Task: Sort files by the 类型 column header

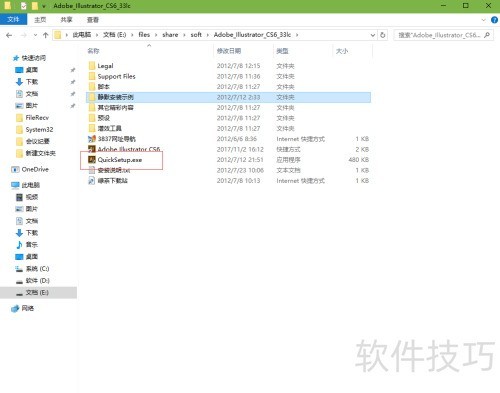Action: pyautogui.click(x=282, y=51)
